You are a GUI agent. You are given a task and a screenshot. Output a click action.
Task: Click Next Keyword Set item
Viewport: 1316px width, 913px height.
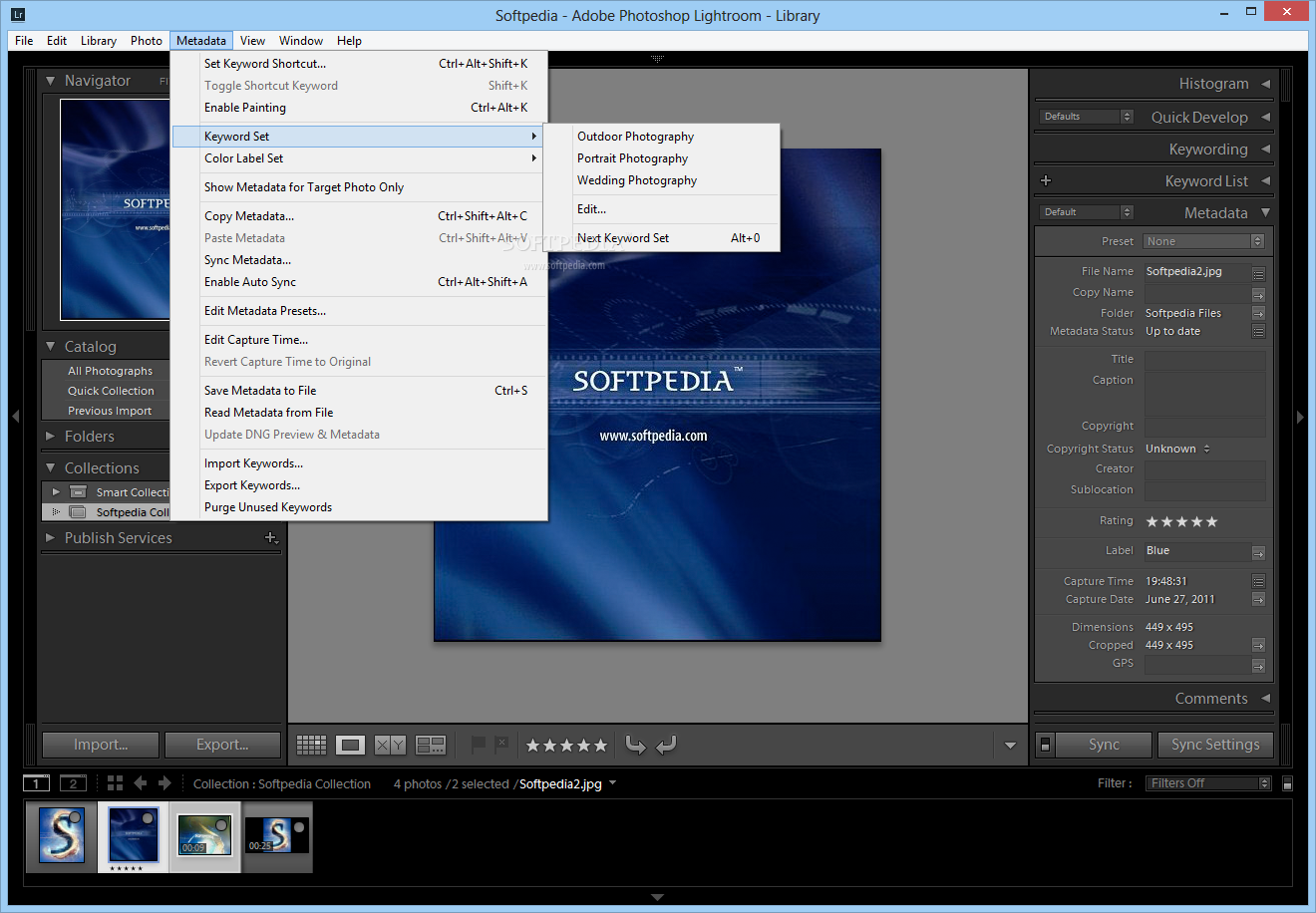tap(662, 238)
